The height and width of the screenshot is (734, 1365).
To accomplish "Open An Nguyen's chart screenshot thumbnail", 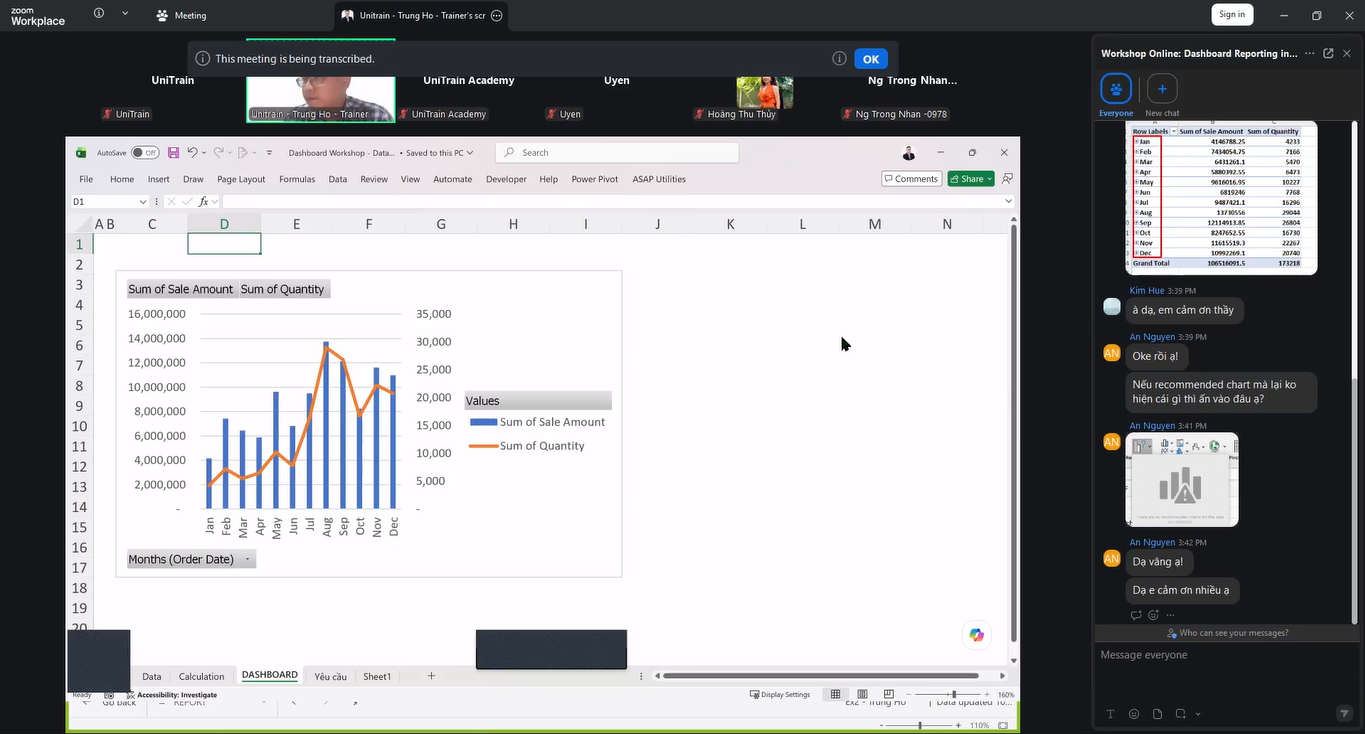I will click(x=1182, y=480).
